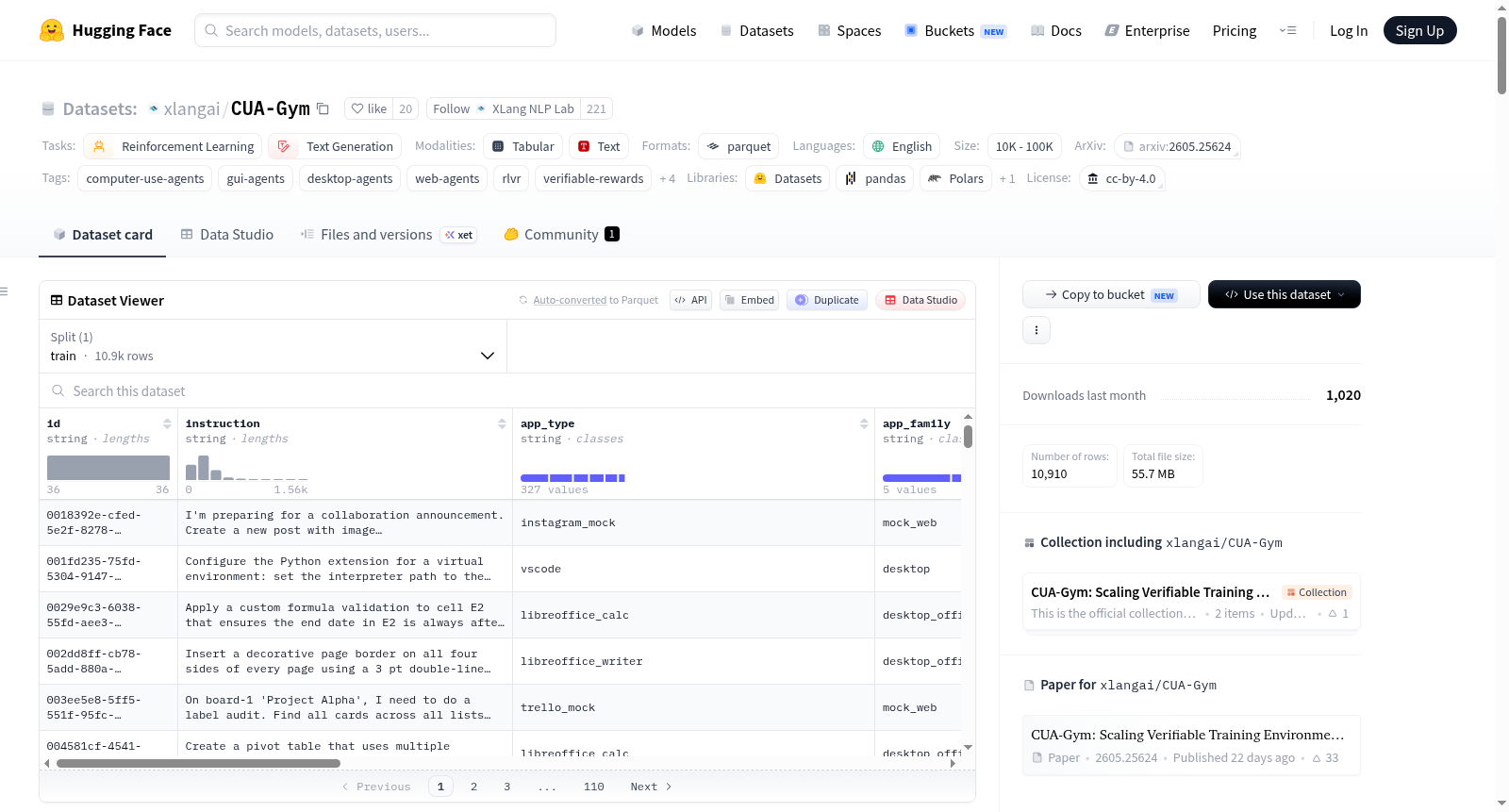Image resolution: width=1509 pixels, height=812 pixels.
Task: Open the navigation overflow menu icon beside Pricing
Action: [x=1287, y=30]
